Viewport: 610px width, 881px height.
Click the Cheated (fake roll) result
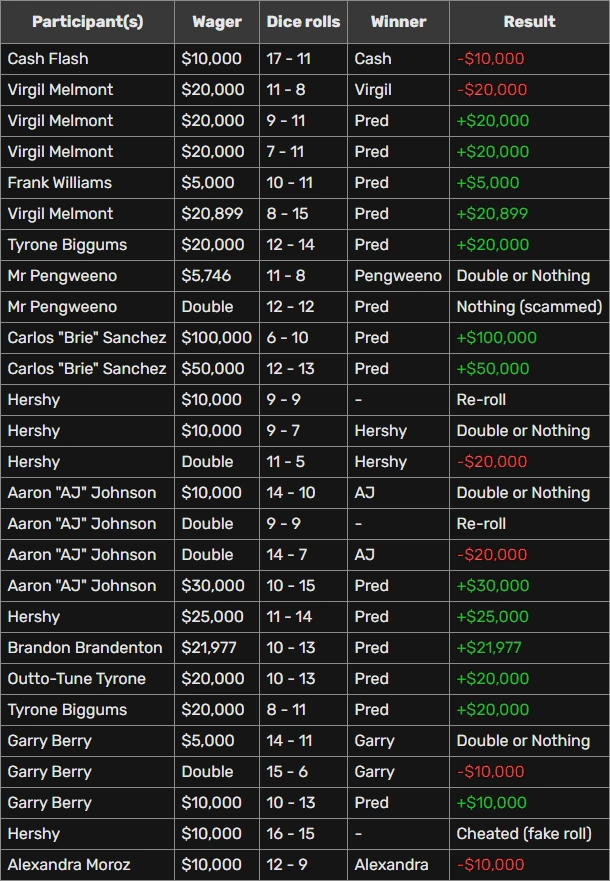(x=524, y=834)
